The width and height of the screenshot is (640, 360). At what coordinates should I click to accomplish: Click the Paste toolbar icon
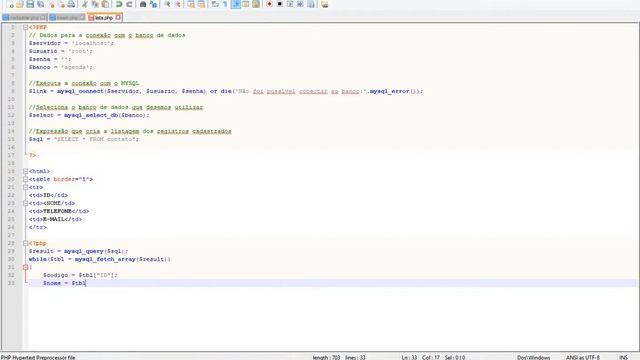(x=105, y=4)
